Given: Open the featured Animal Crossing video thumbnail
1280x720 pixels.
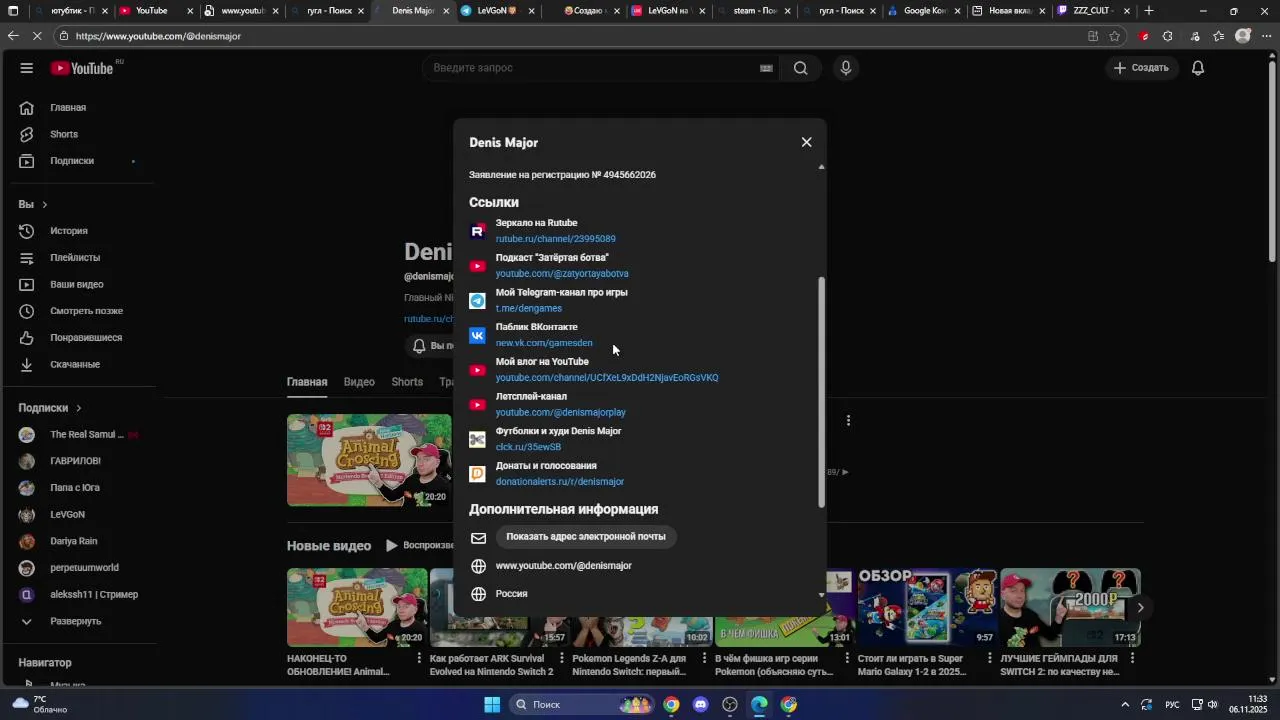Looking at the screenshot, I should [x=369, y=460].
